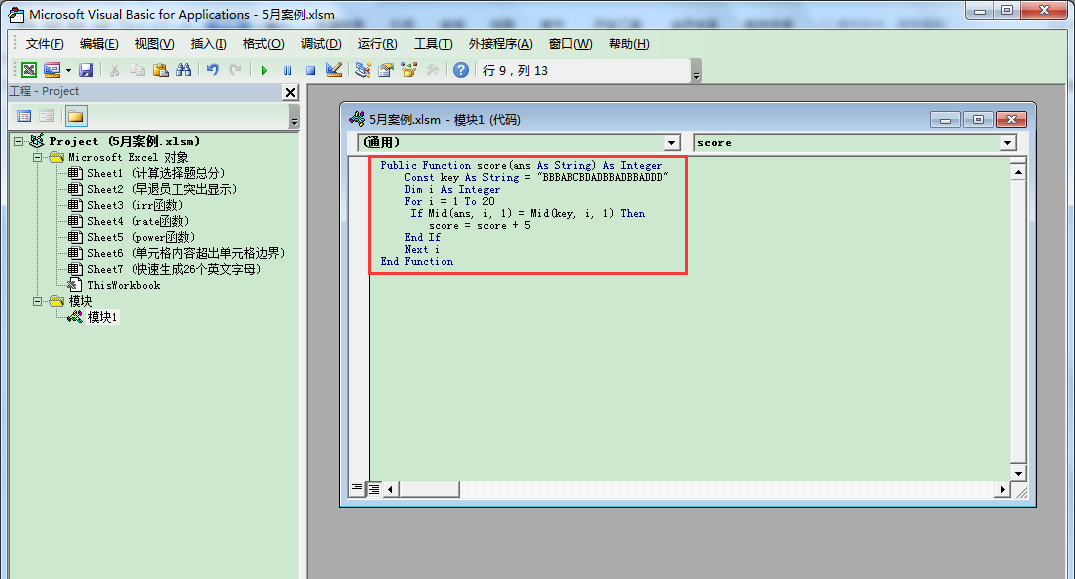The width and height of the screenshot is (1075, 579).
Task: Open the 调试(D) menu
Action: coord(321,44)
